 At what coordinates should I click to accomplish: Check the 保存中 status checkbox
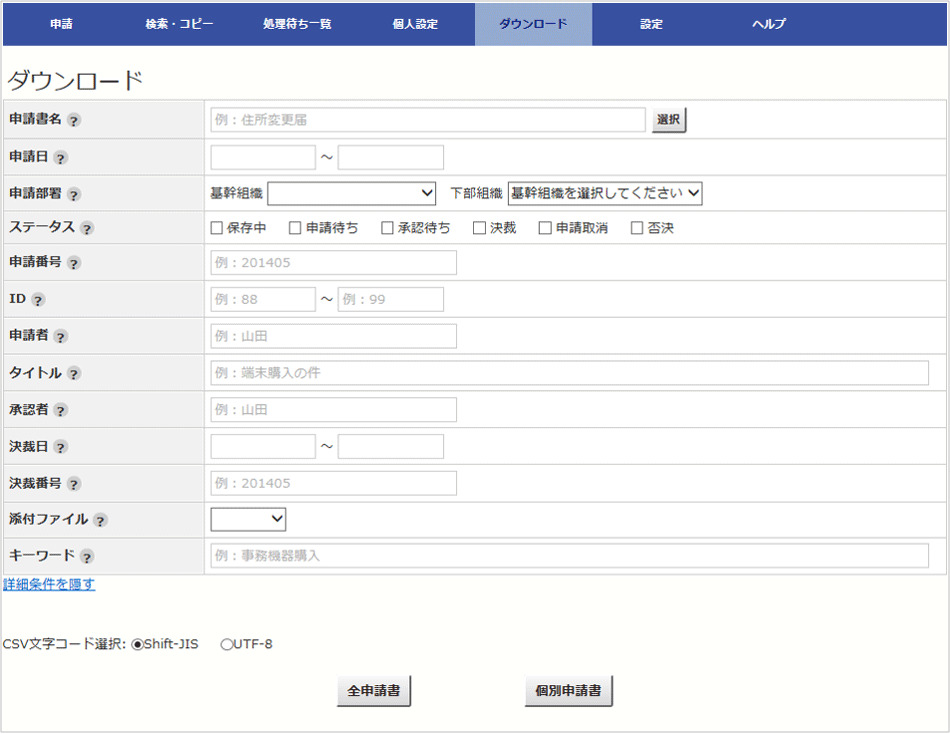(217, 228)
